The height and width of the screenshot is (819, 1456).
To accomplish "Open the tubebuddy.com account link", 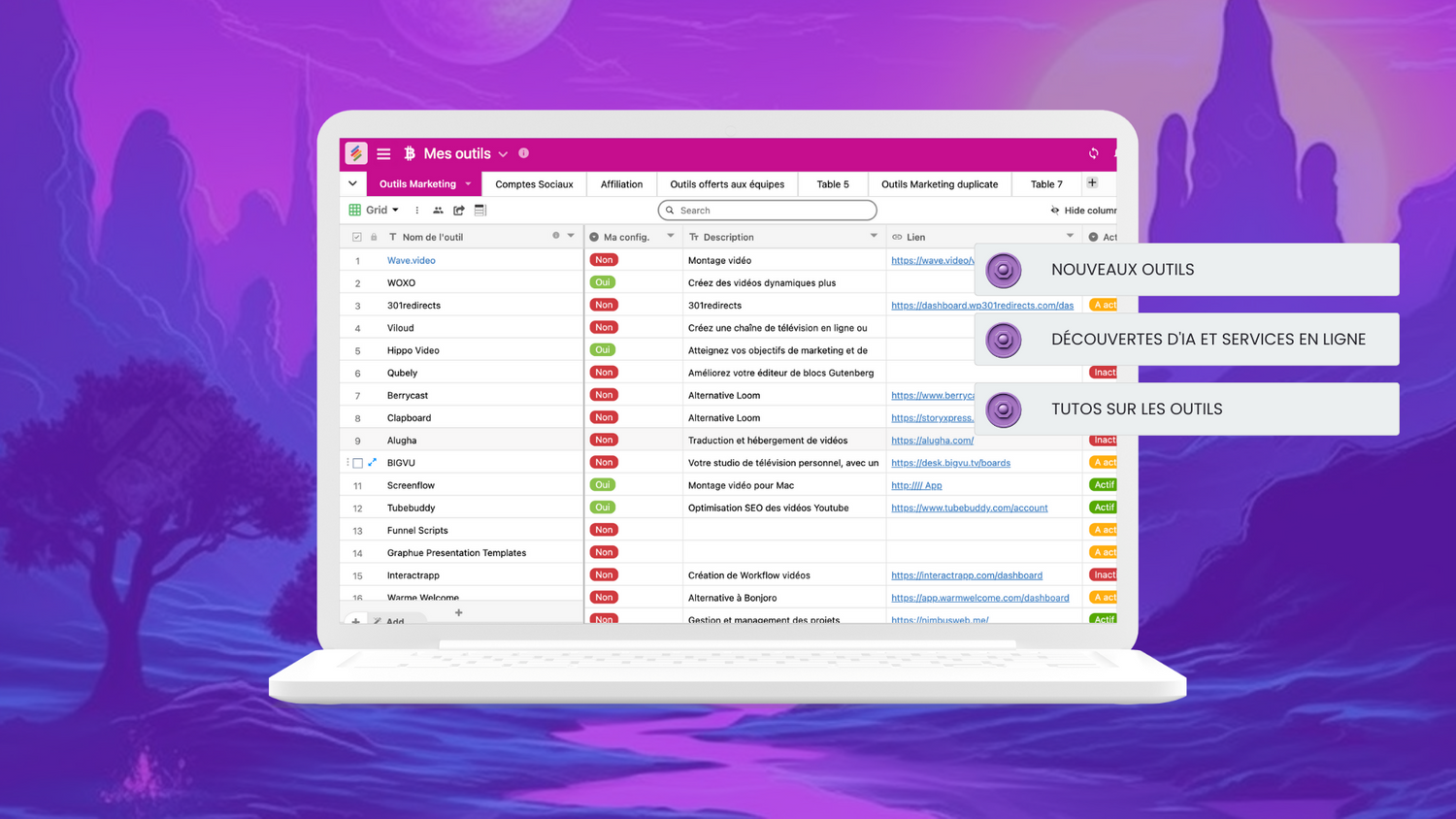I will tap(969, 508).
